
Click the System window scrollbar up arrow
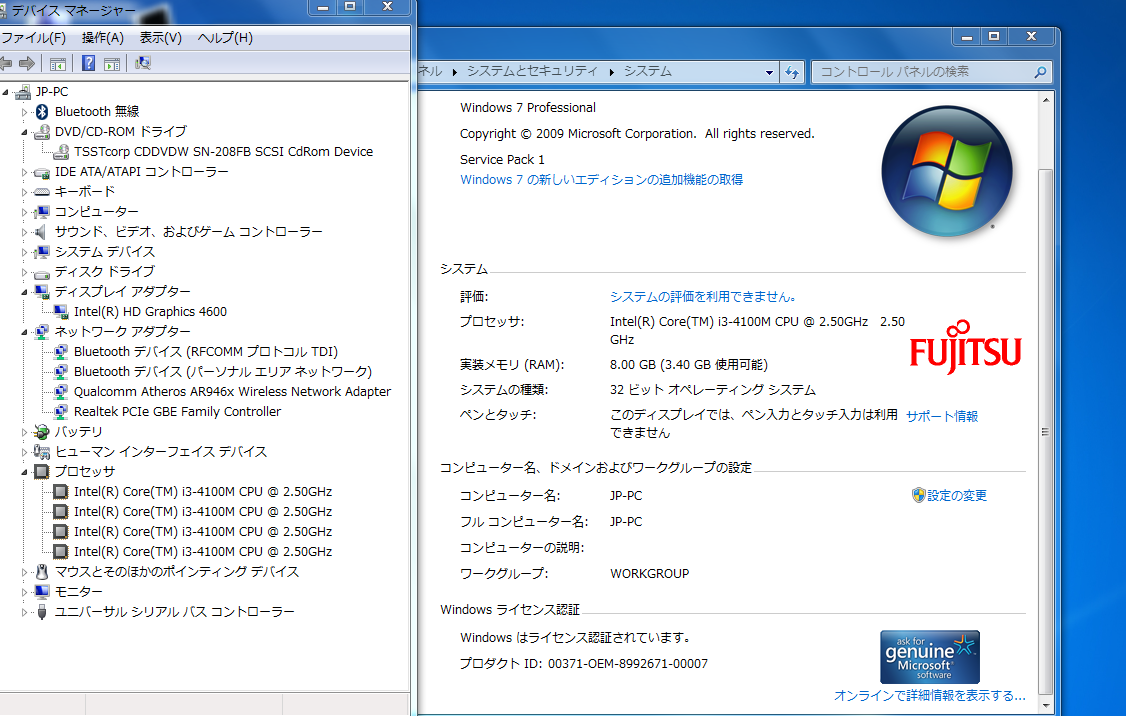pyautogui.click(x=1046, y=100)
